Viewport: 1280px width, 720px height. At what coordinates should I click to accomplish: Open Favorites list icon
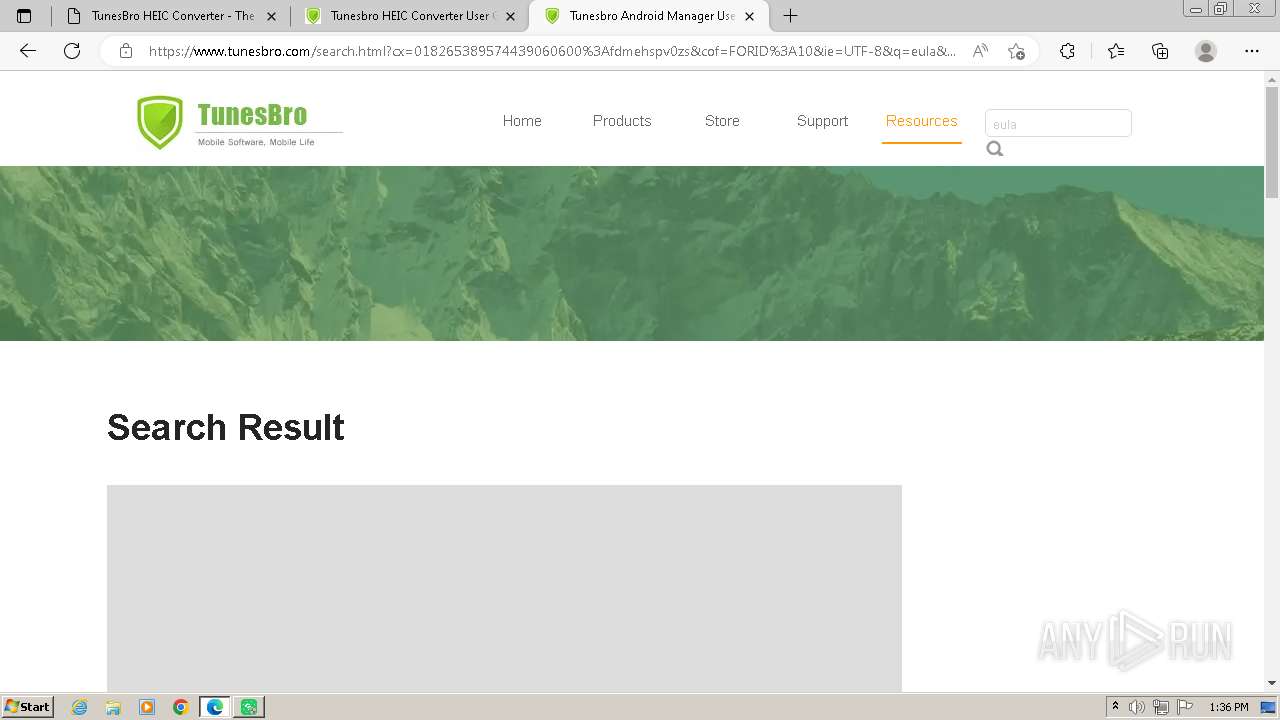[1116, 51]
